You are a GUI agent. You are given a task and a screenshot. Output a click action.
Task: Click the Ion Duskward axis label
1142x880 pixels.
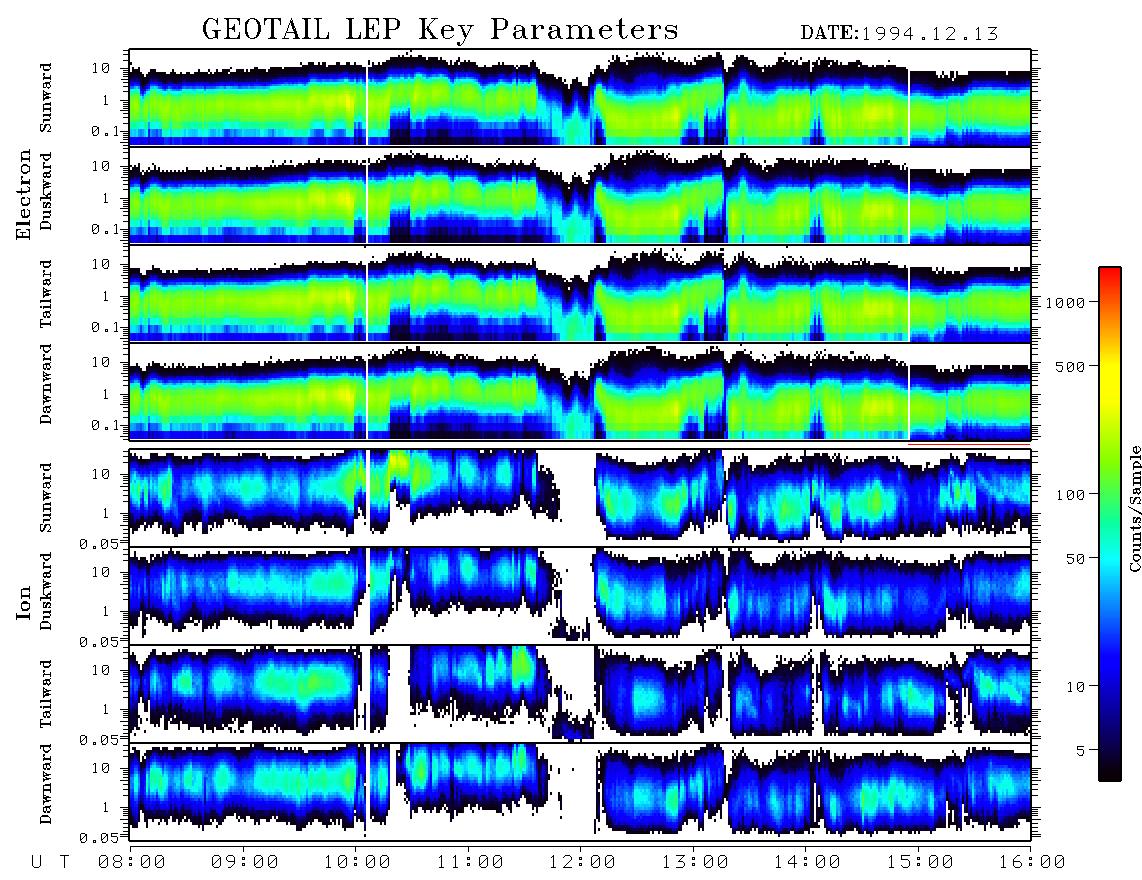46,591
